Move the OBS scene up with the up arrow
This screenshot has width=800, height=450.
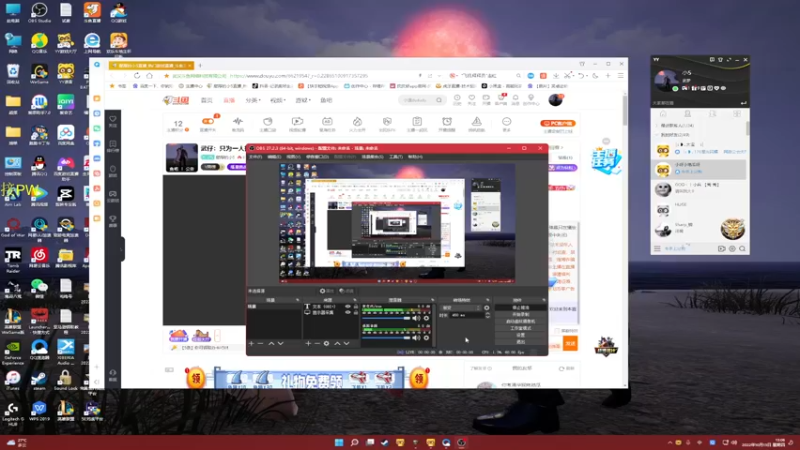[x=271, y=343]
